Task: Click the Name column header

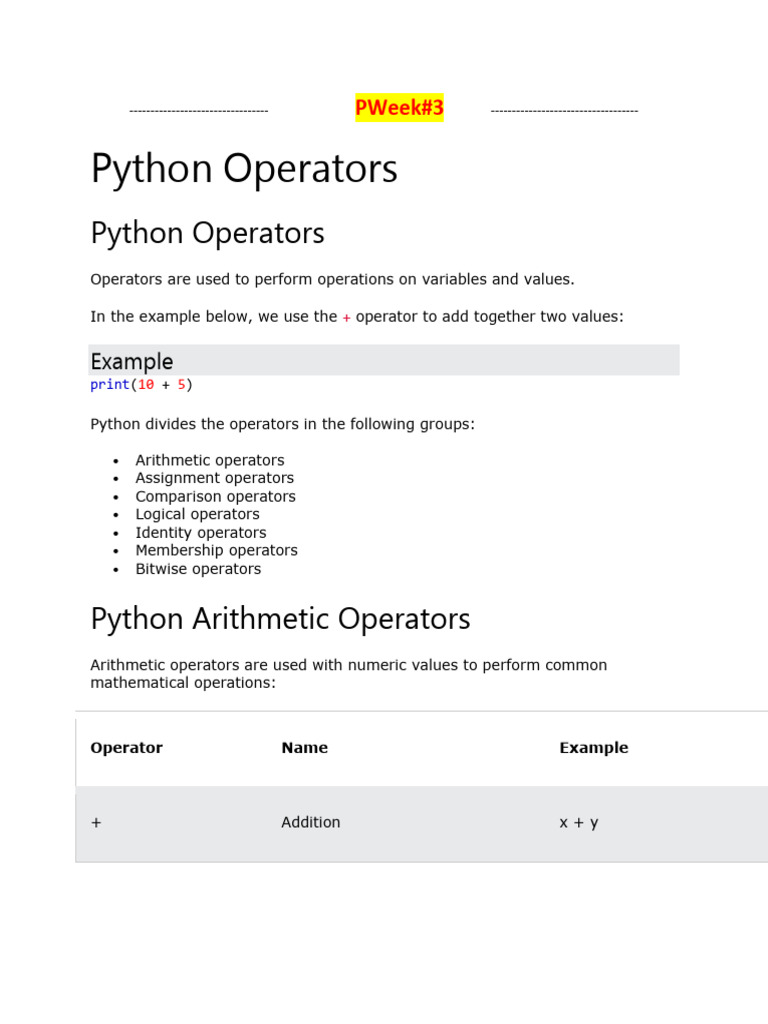Action: [x=305, y=748]
